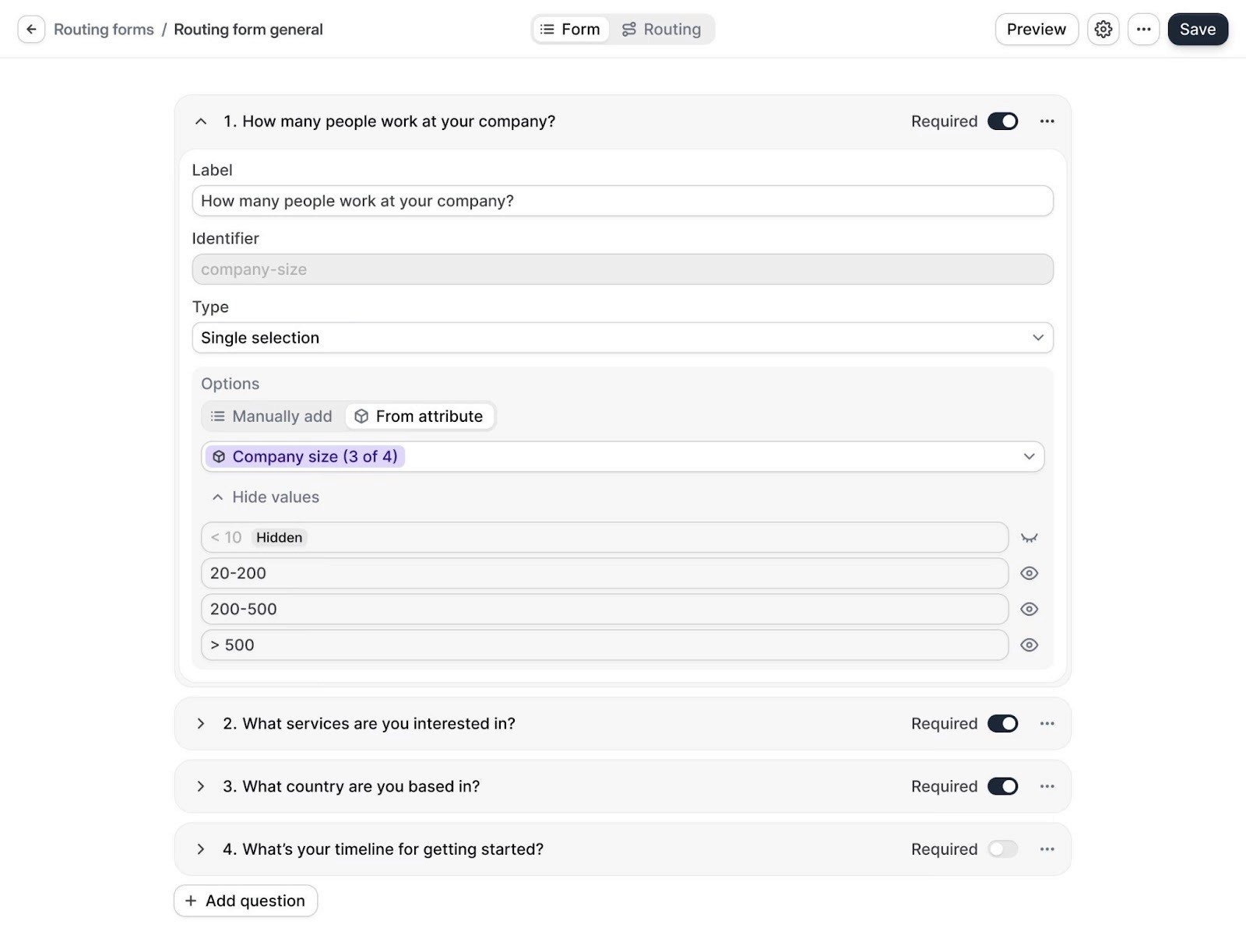Switch to the Routing tab

[x=663, y=29]
